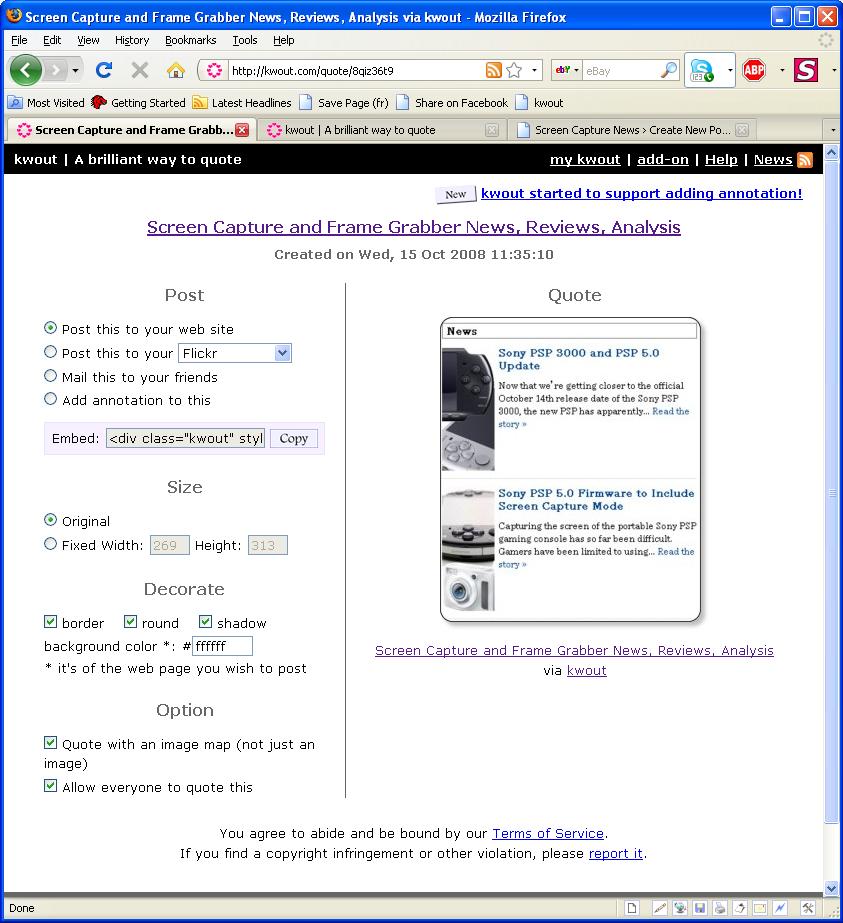The width and height of the screenshot is (843, 923).
Task: Click the search magnifier in eBay box
Action: point(668,71)
